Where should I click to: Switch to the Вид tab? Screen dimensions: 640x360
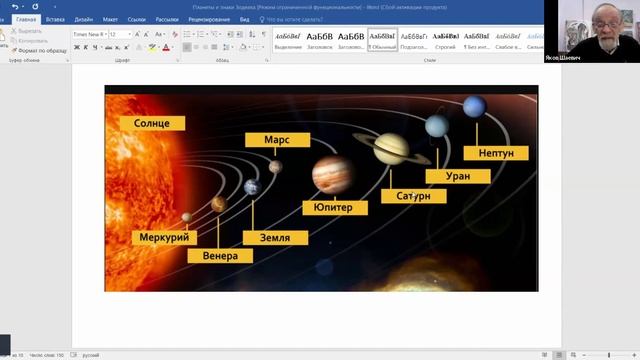(x=244, y=19)
